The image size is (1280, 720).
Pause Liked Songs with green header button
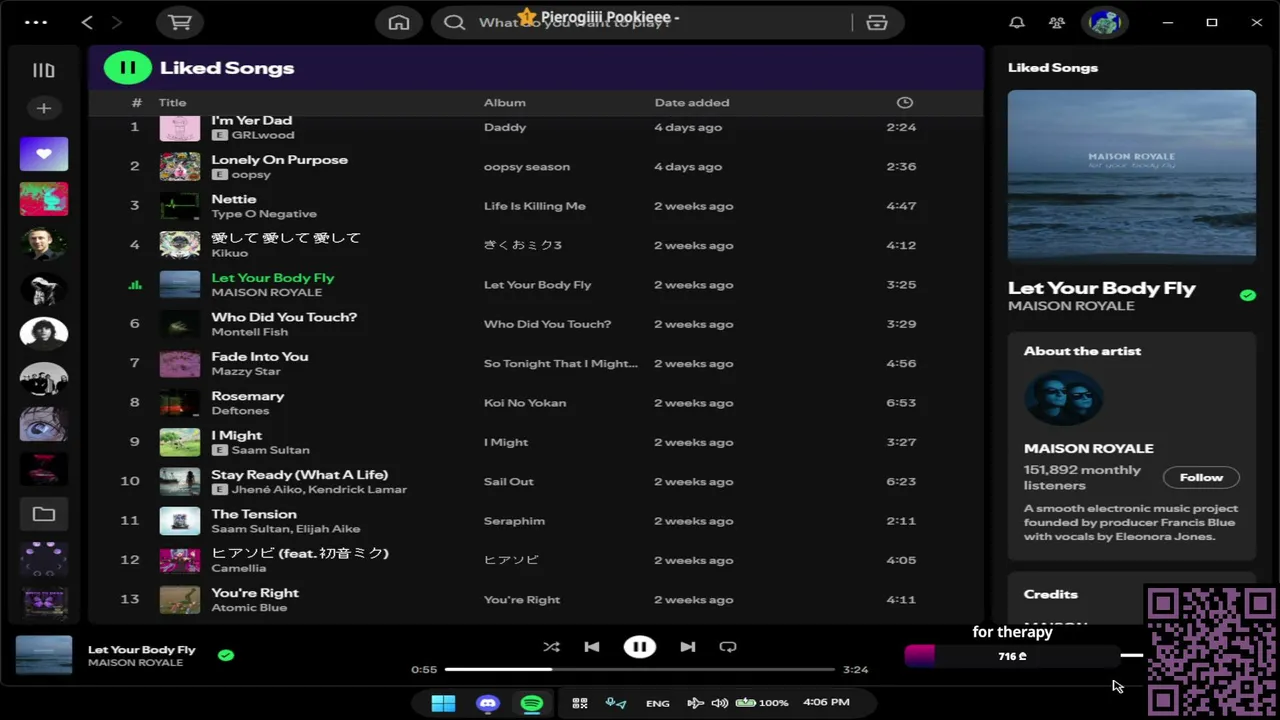pos(127,68)
